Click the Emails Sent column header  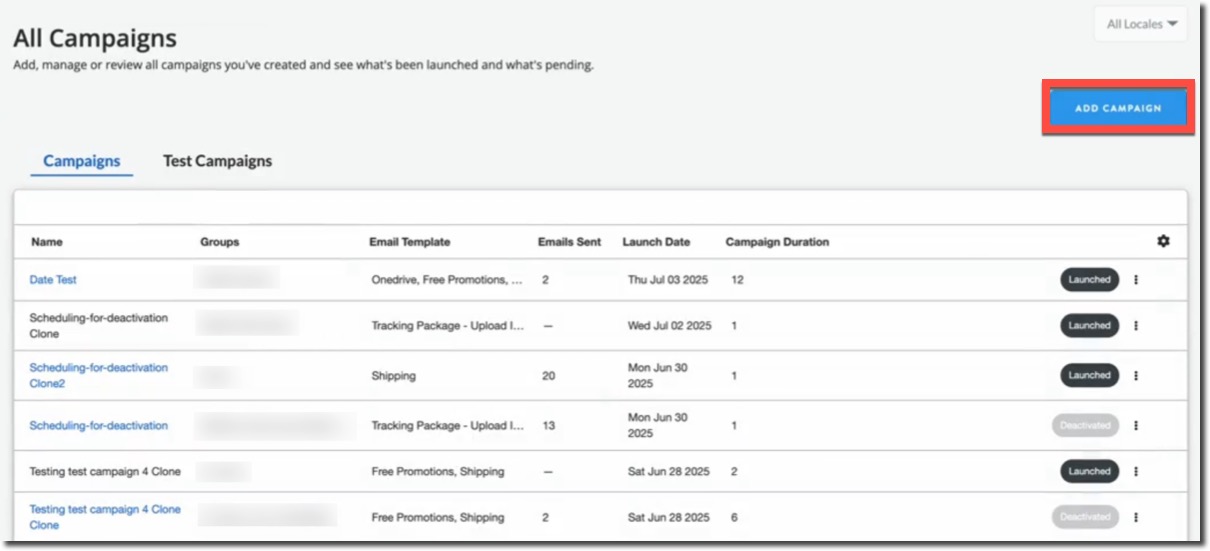(x=569, y=242)
